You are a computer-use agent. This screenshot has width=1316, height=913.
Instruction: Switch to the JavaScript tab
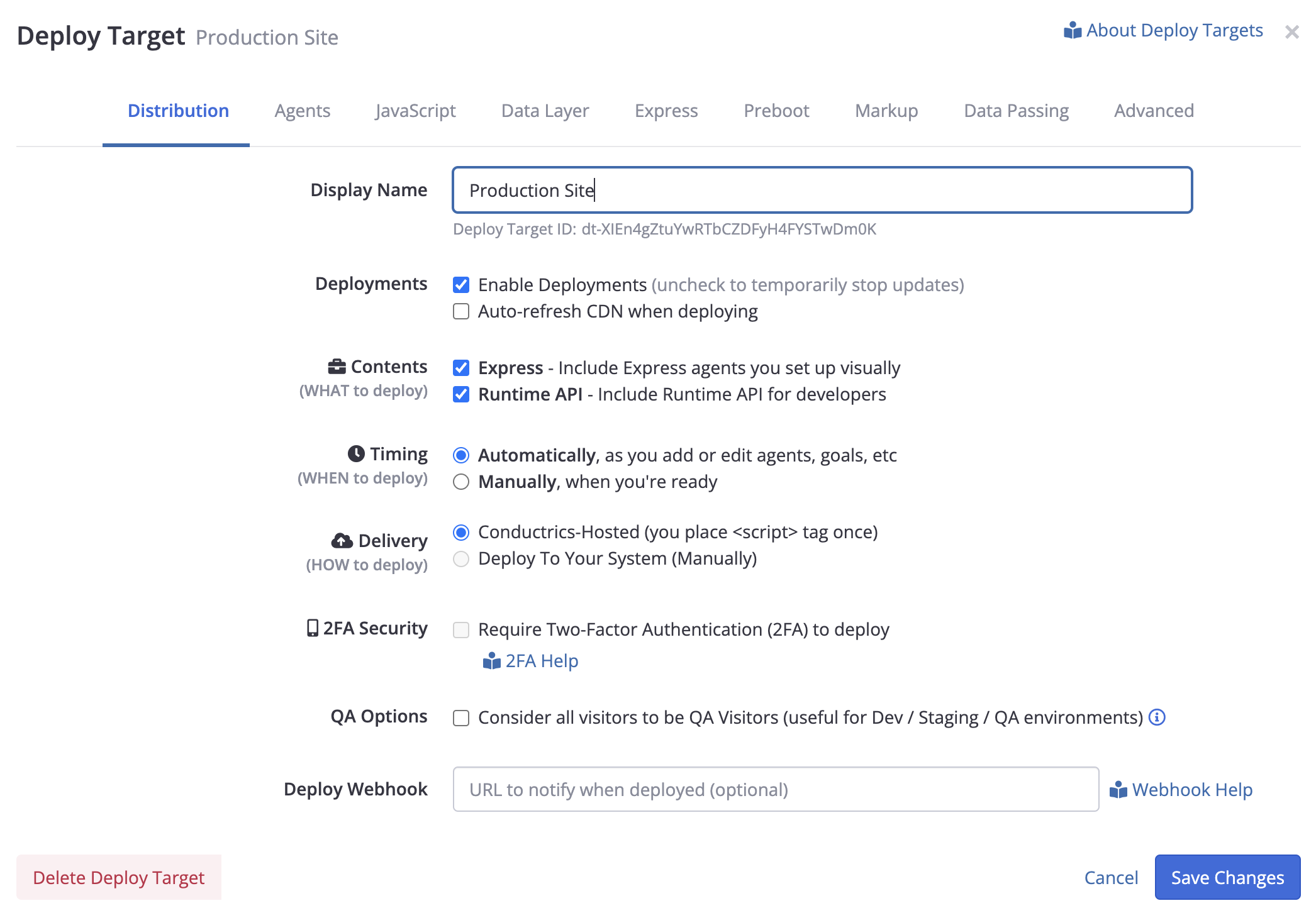415,111
